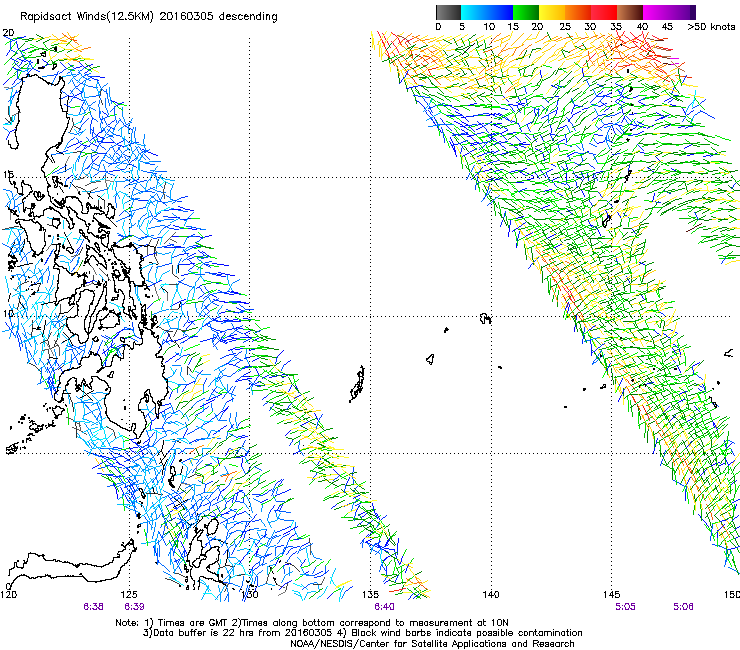Click the green 15-20 knots legend segment
The height and width of the screenshot is (650, 740).
coord(526,12)
